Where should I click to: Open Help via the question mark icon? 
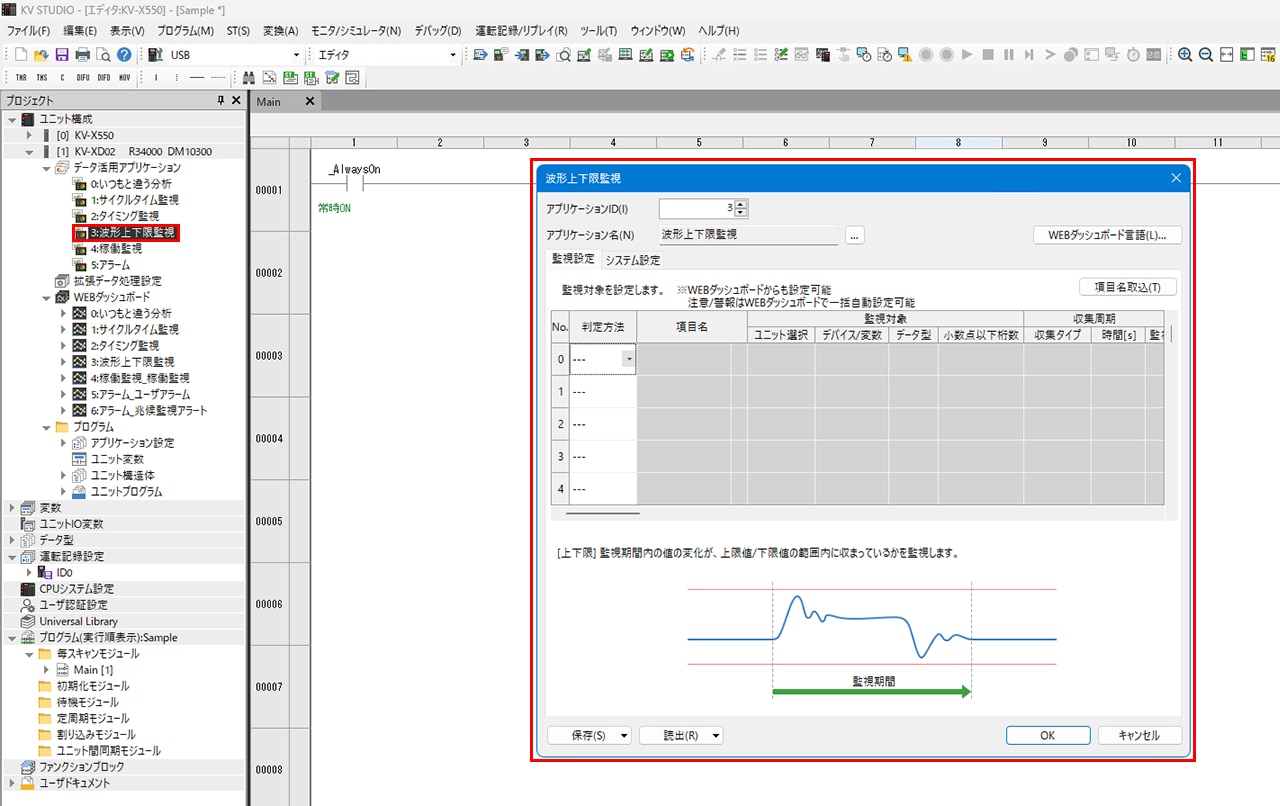pyautogui.click(x=124, y=55)
